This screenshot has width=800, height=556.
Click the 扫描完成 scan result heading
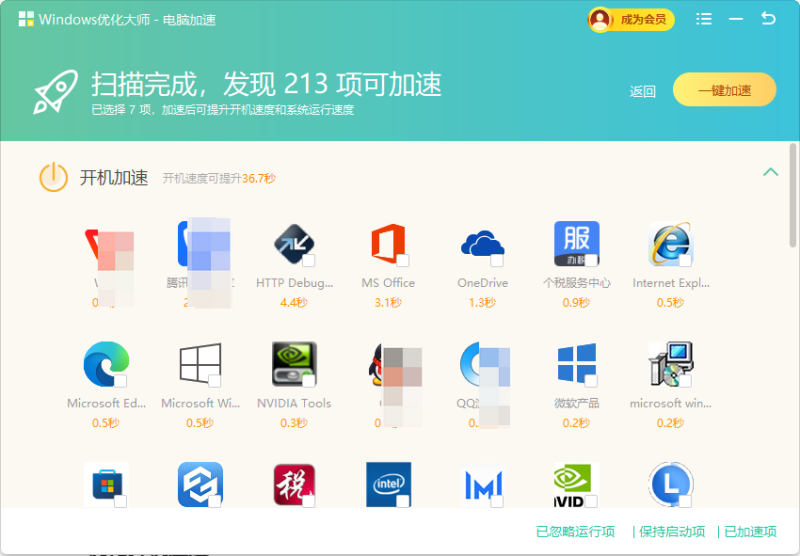tap(266, 84)
